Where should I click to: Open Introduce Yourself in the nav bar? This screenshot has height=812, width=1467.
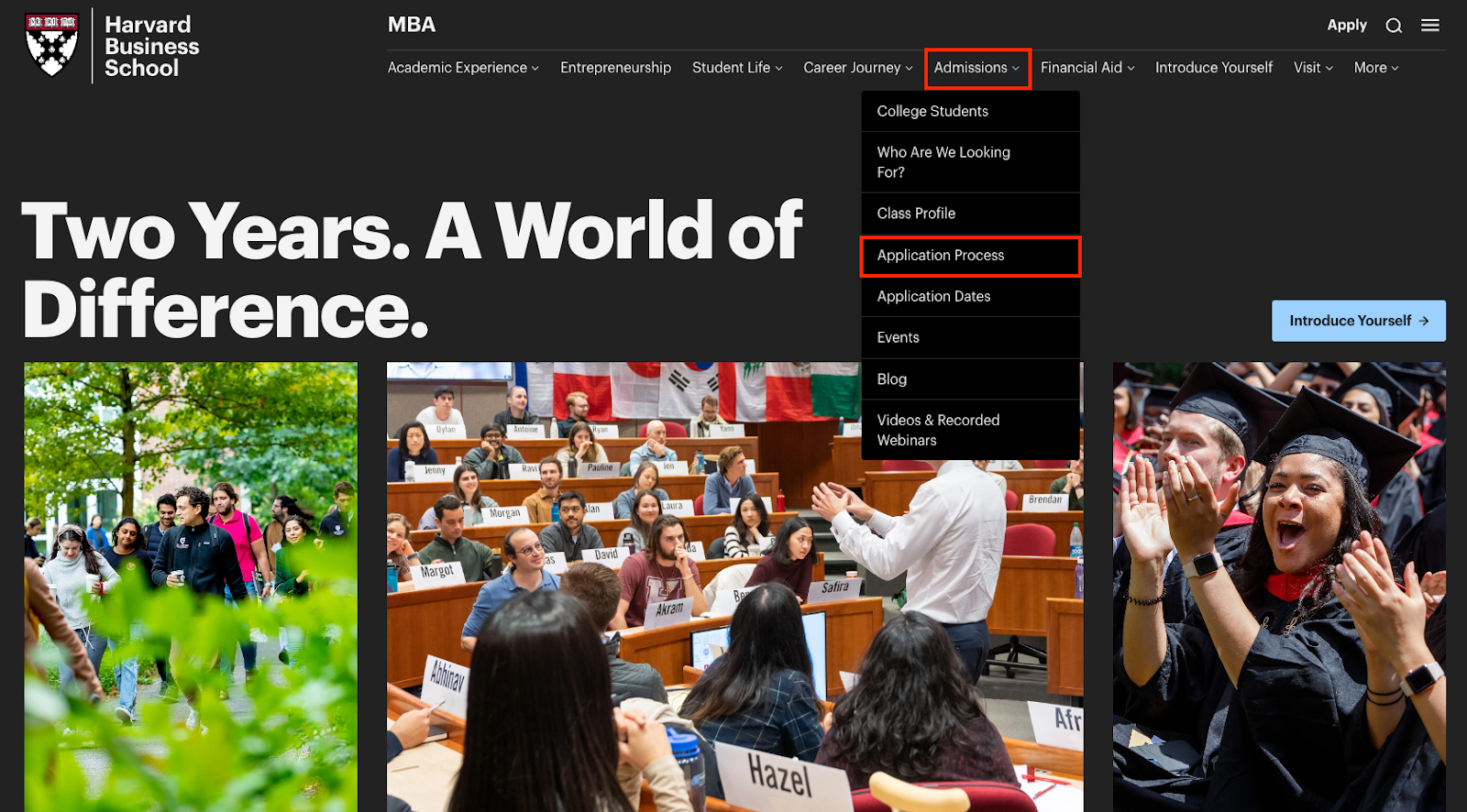[1214, 68]
